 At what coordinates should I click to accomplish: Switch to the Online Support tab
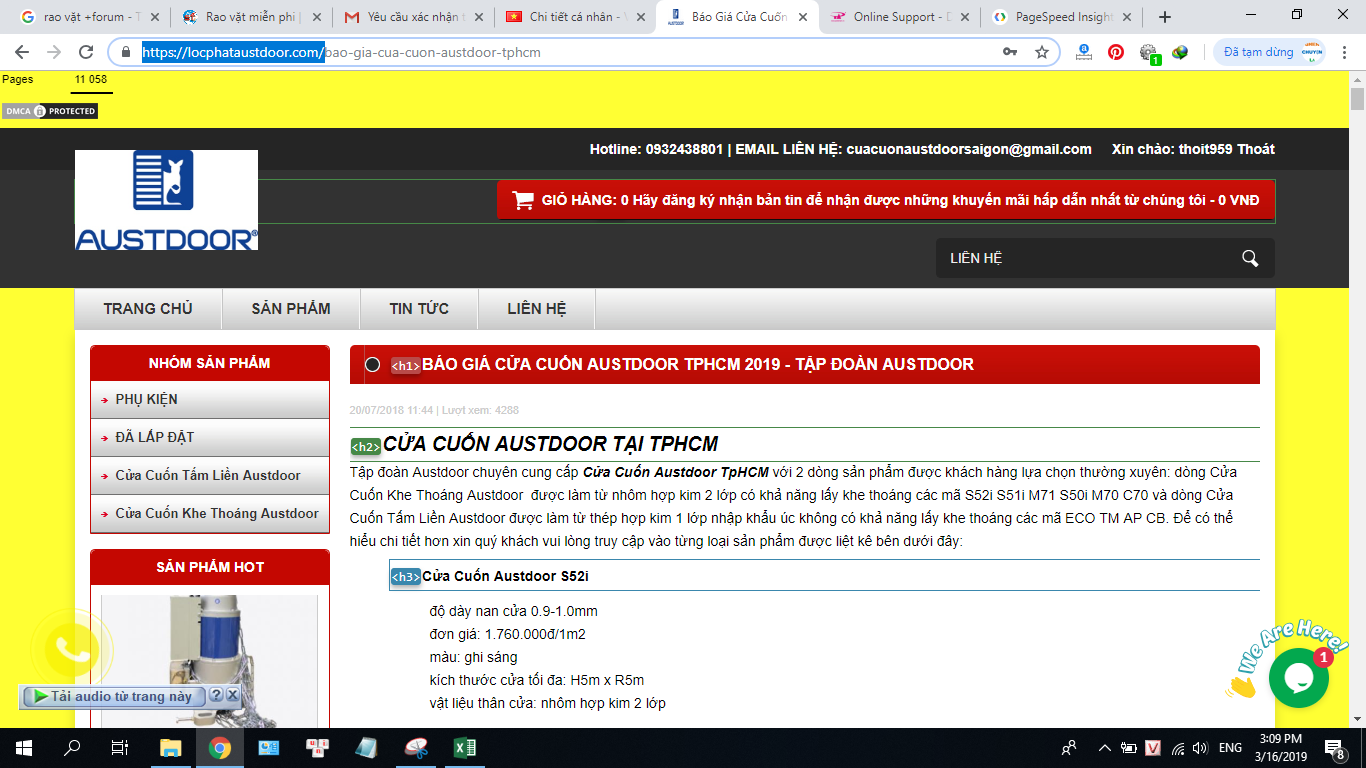[900, 17]
